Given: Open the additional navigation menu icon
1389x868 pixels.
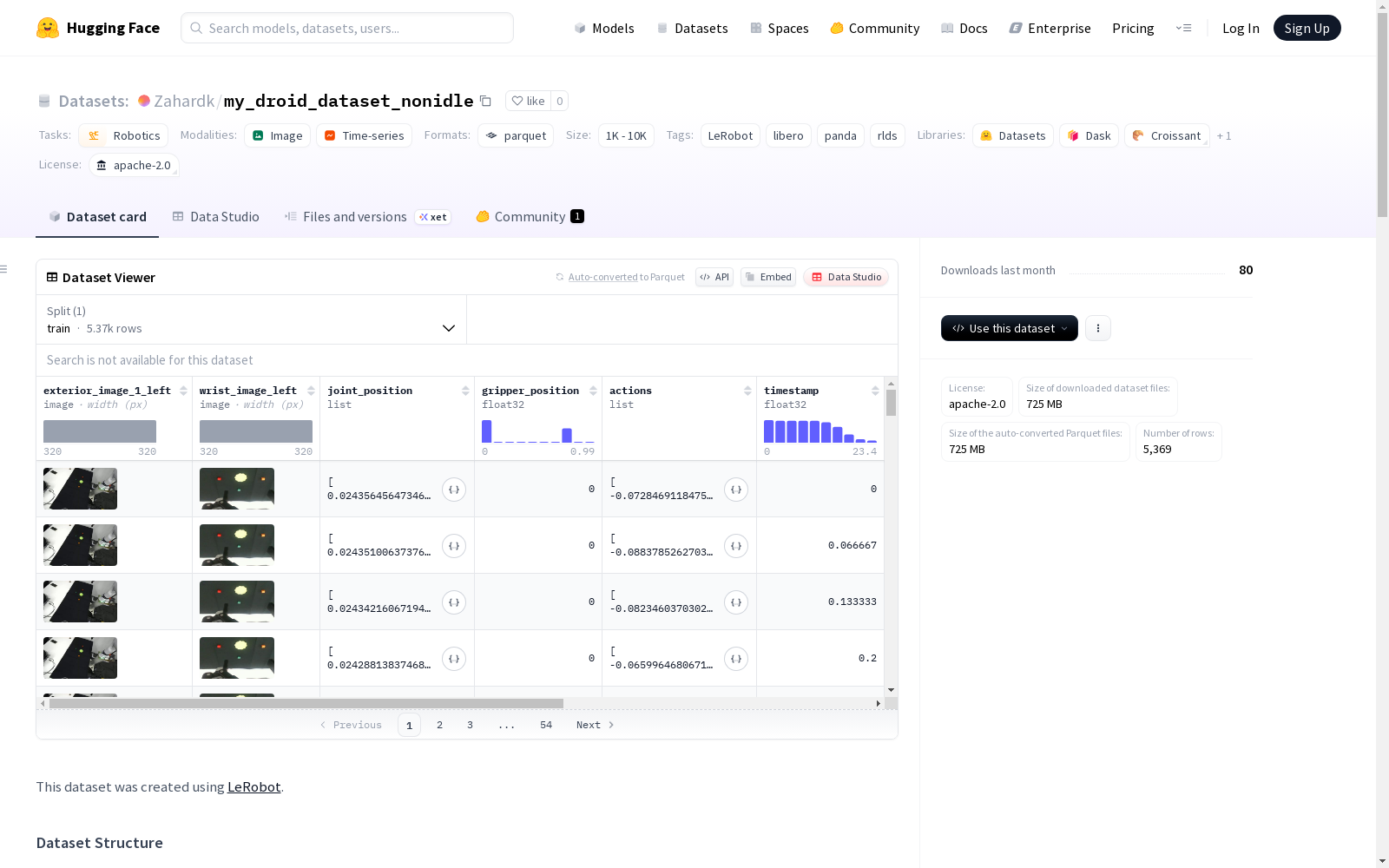Looking at the screenshot, I should [1183, 28].
